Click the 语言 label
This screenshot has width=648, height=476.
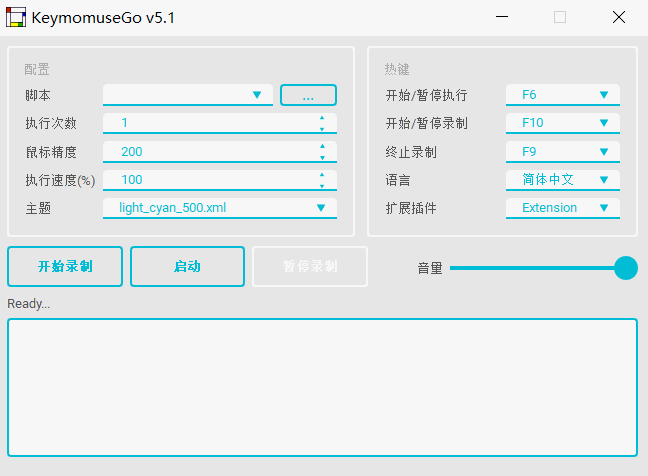(398, 181)
